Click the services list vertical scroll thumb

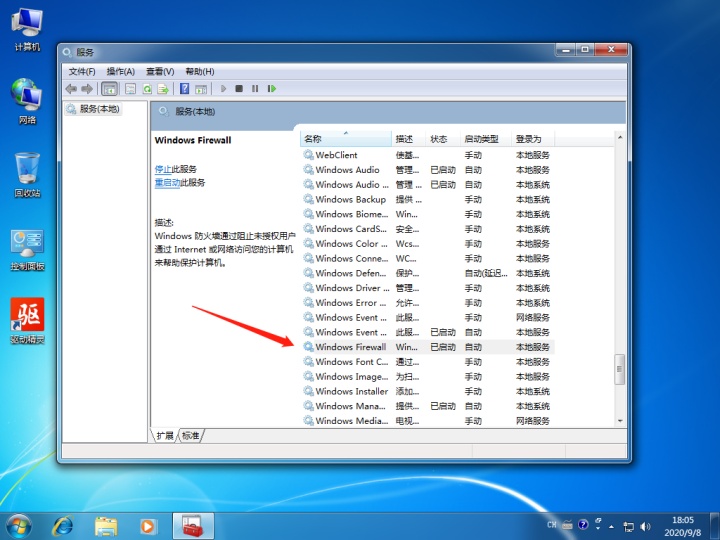tap(620, 369)
